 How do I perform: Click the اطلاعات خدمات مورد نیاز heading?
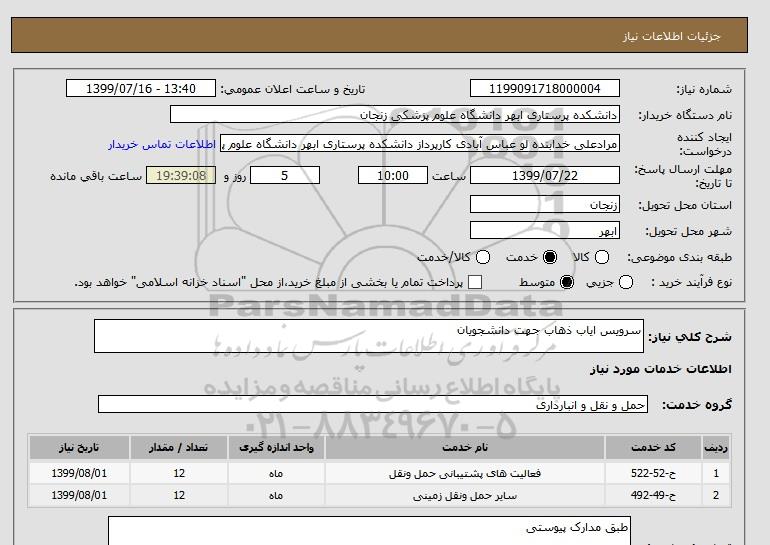click(660, 369)
